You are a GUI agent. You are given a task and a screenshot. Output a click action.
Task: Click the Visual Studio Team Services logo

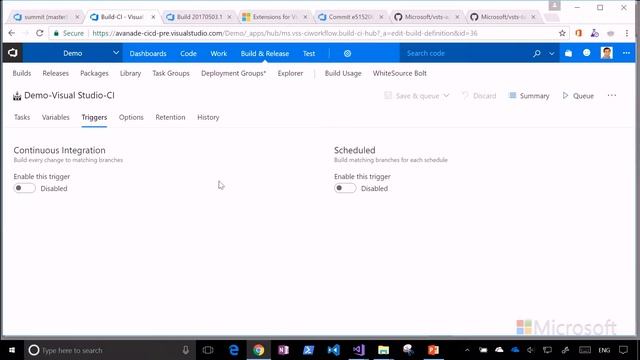click(13, 53)
